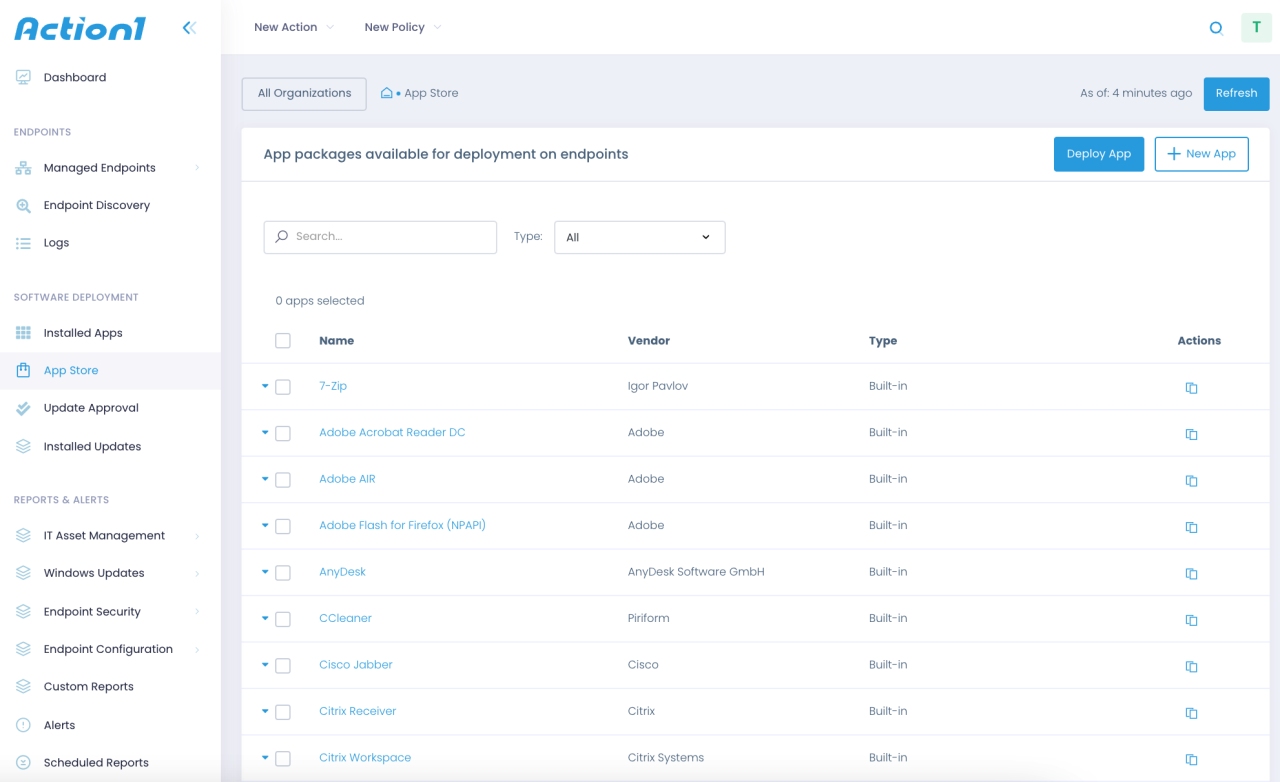Image resolution: width=1280 pixels, height=782 pixels.
Task: Open the New Policy dropdown
Action: point(403,27)
